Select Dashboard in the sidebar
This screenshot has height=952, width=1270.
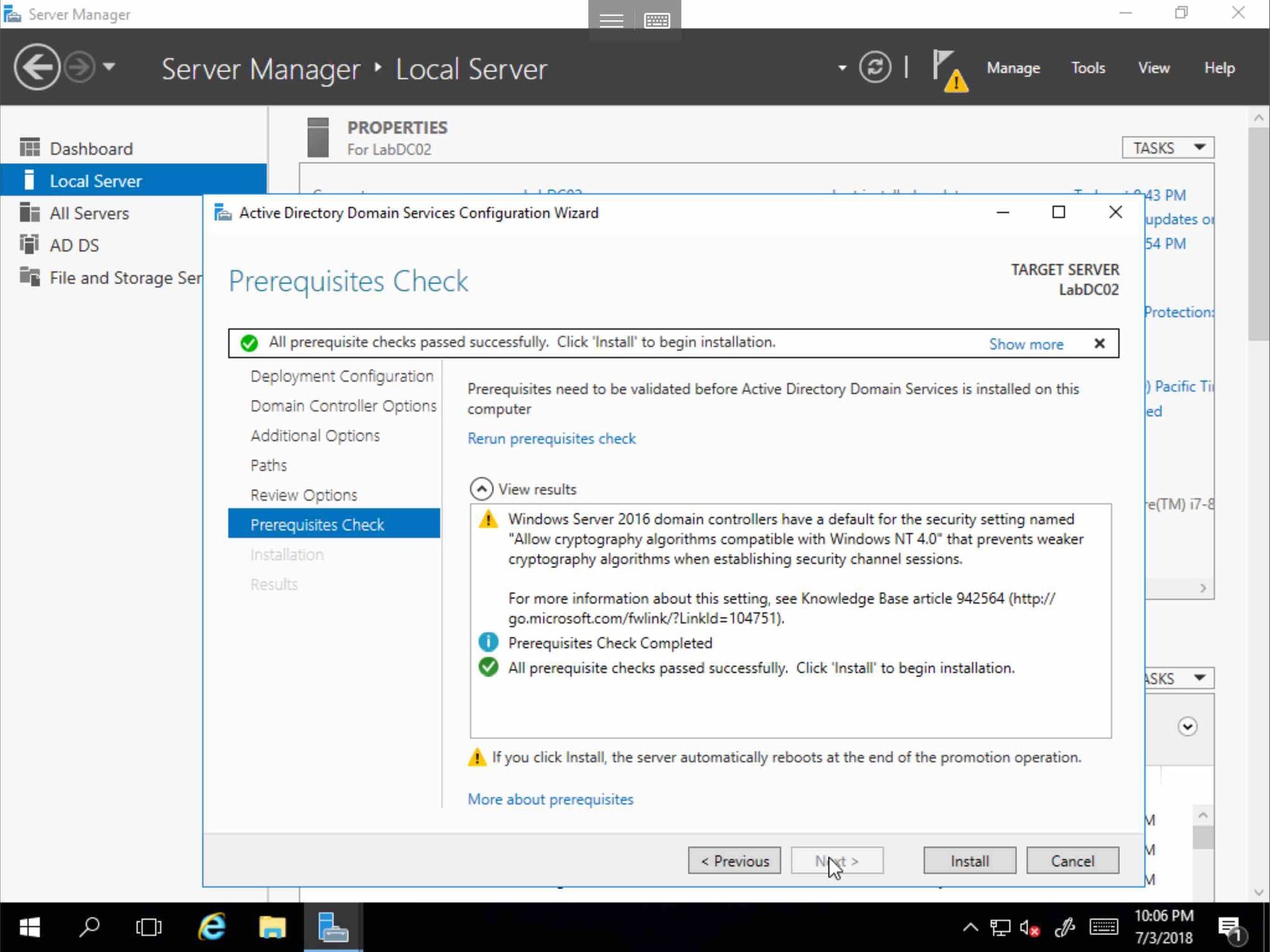point(133,149)
